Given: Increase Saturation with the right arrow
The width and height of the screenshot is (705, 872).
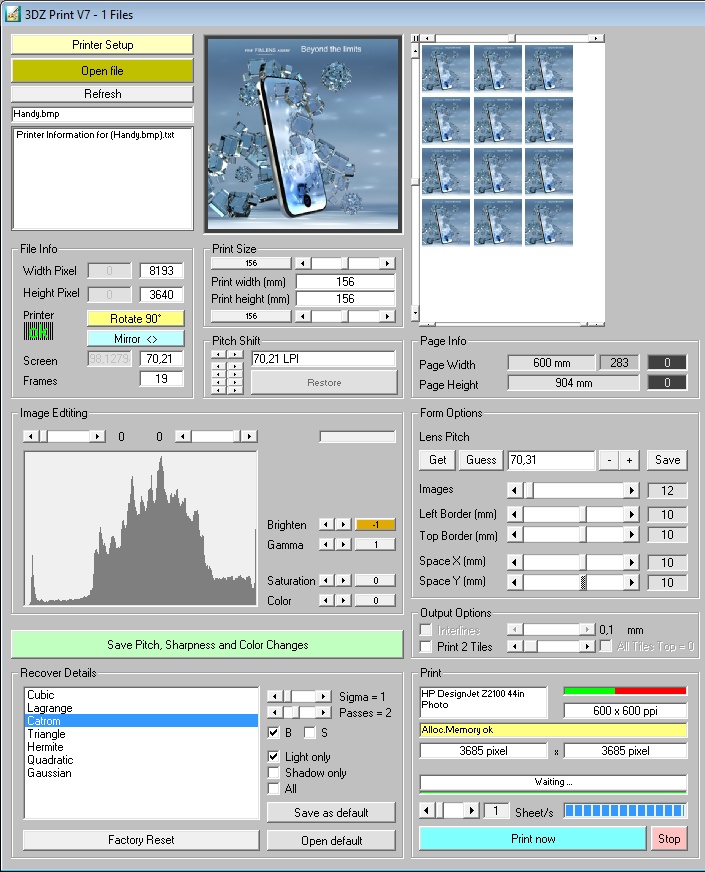Looking at the screenshot, I should (343, 581).
